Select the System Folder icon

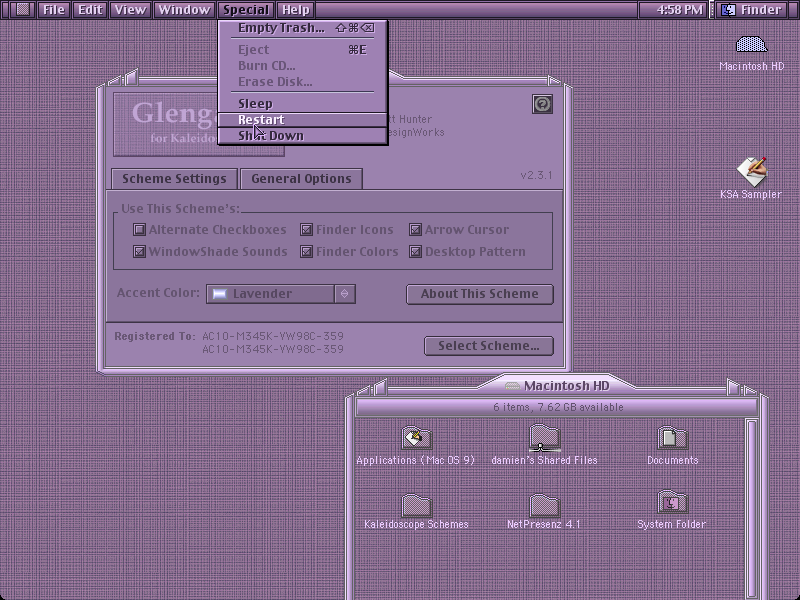[672, 503]
